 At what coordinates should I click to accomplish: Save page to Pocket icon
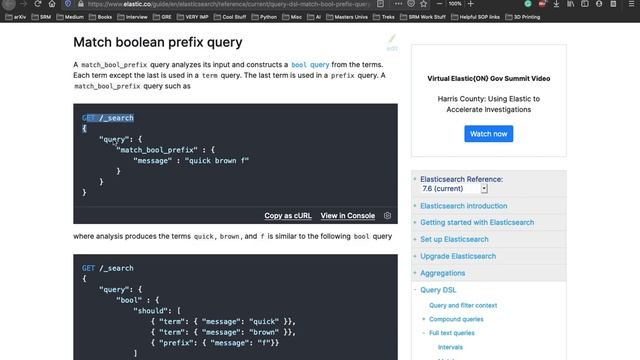411,4
